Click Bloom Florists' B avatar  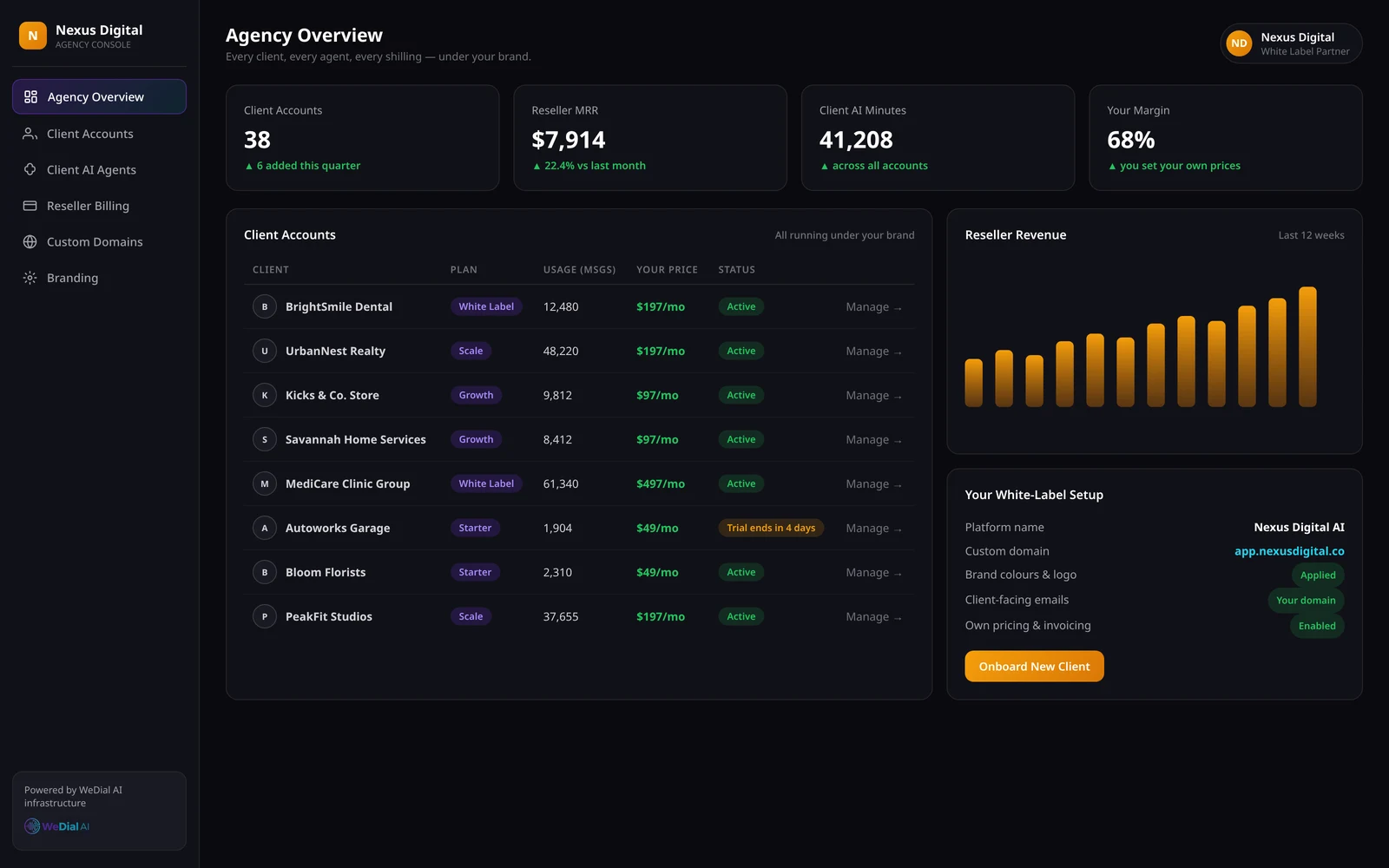[265, 572]
